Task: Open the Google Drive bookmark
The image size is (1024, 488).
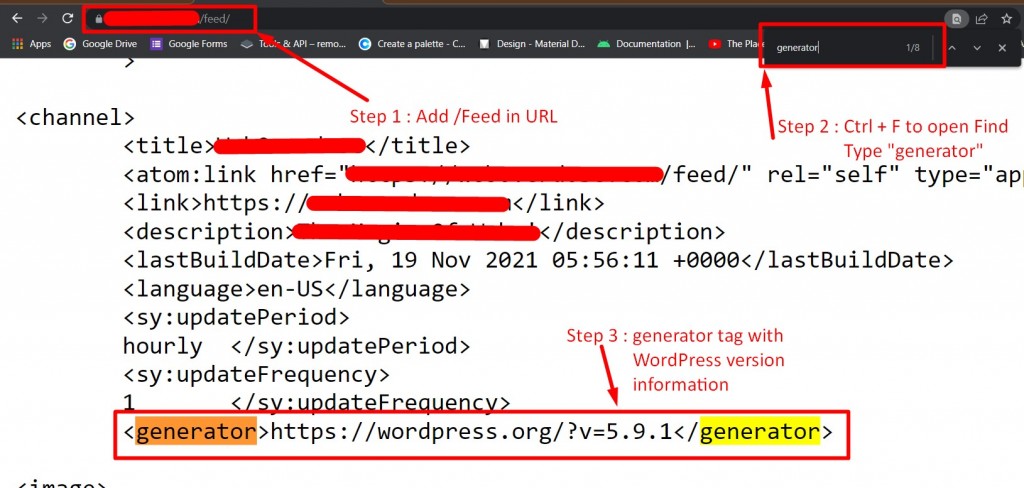Action: pos(100,44)
